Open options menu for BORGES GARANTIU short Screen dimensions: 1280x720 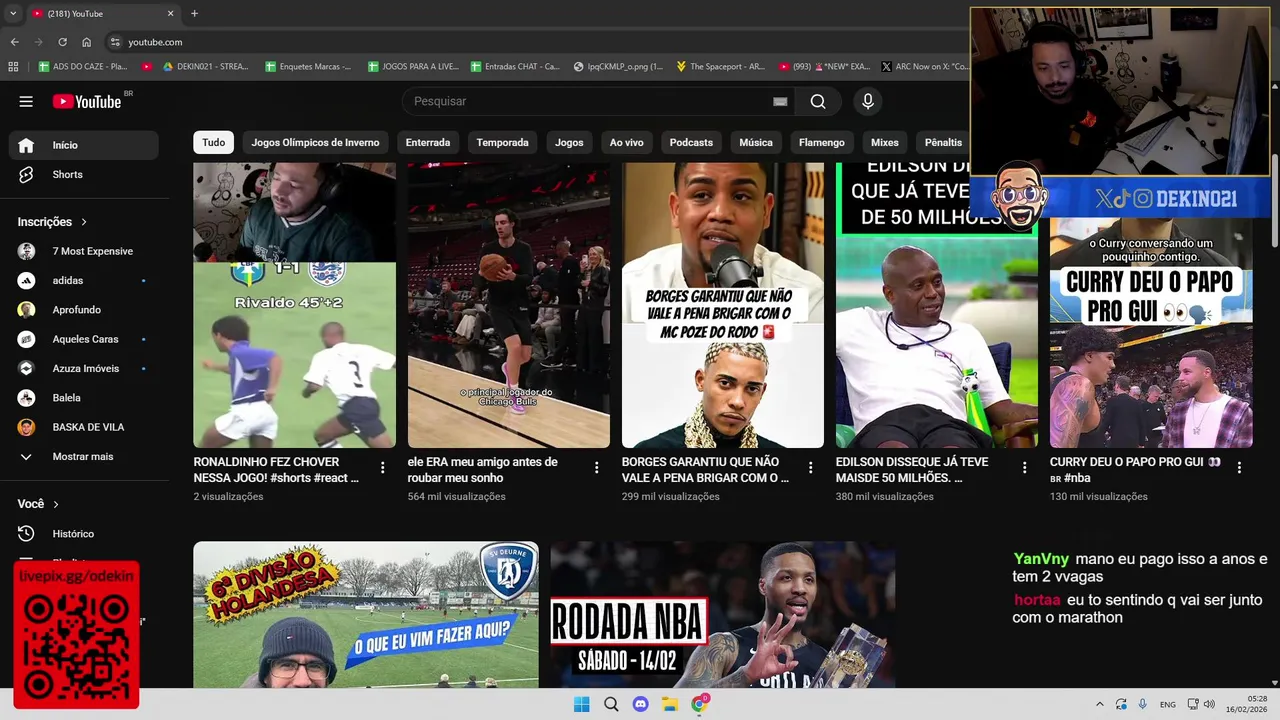tap(810, 467)
